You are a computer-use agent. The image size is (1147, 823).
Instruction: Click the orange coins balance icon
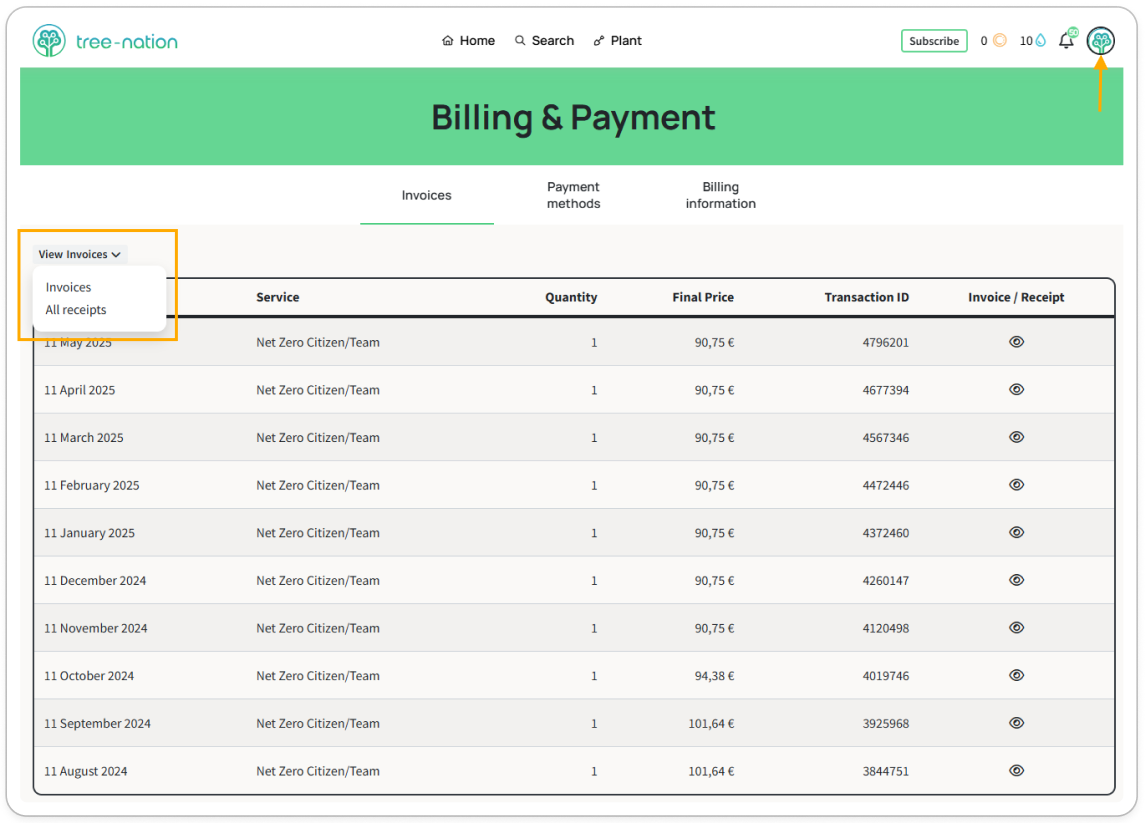click(1000, 40)
